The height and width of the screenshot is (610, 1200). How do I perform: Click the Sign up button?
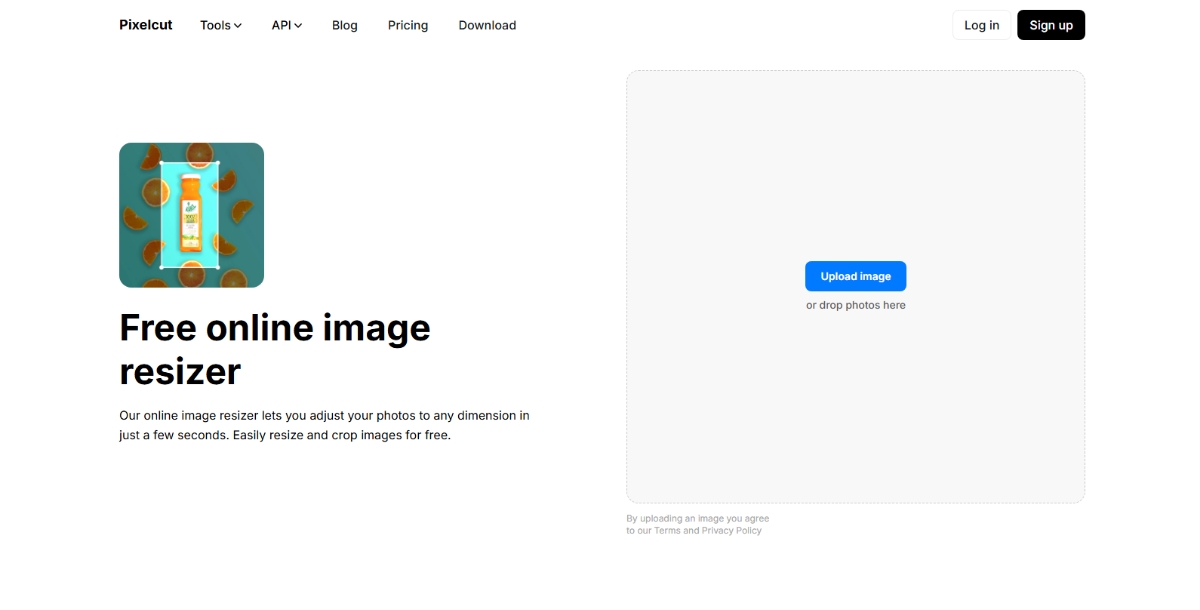coord(1051,25)
